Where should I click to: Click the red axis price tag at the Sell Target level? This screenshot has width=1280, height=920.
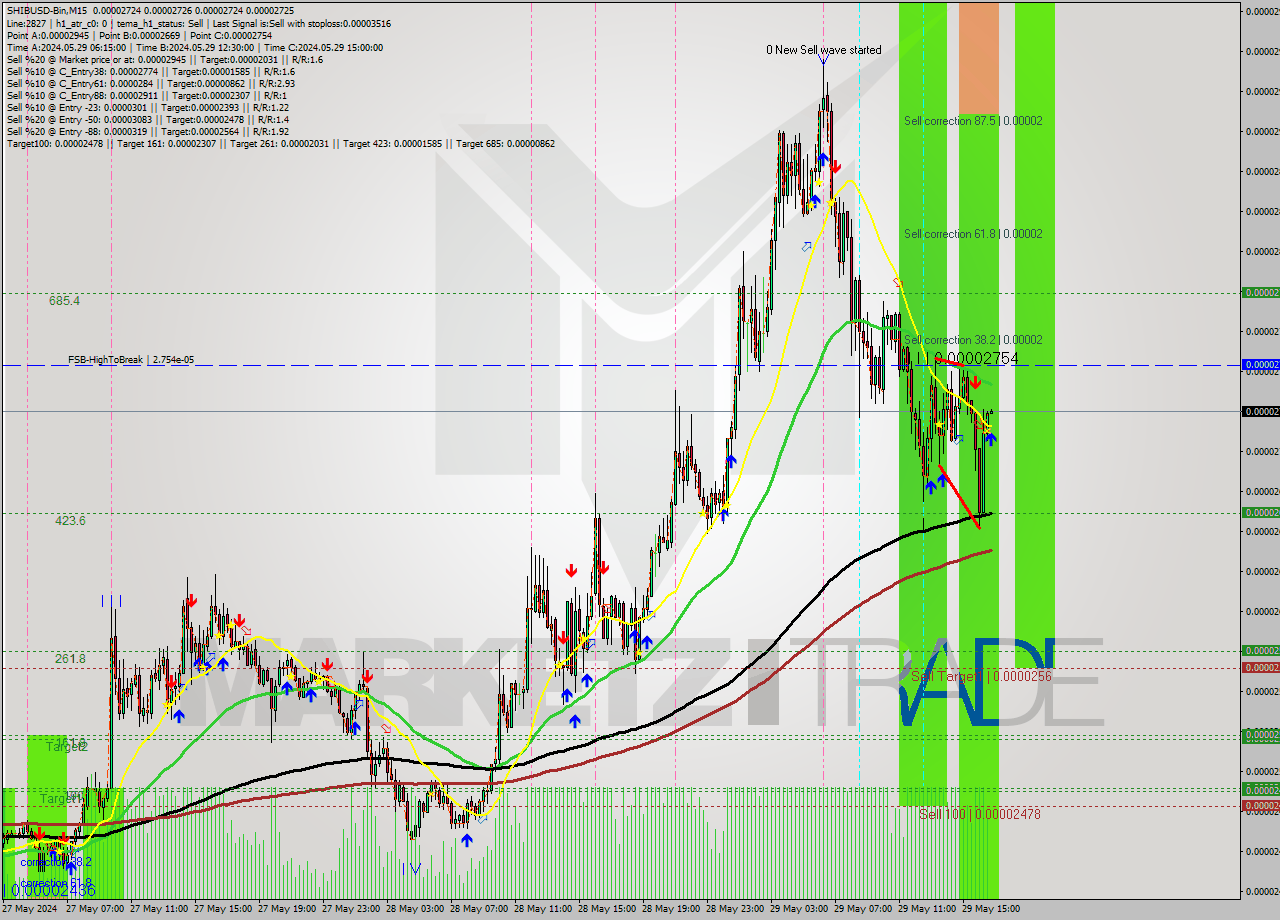tap(1260, 667)
